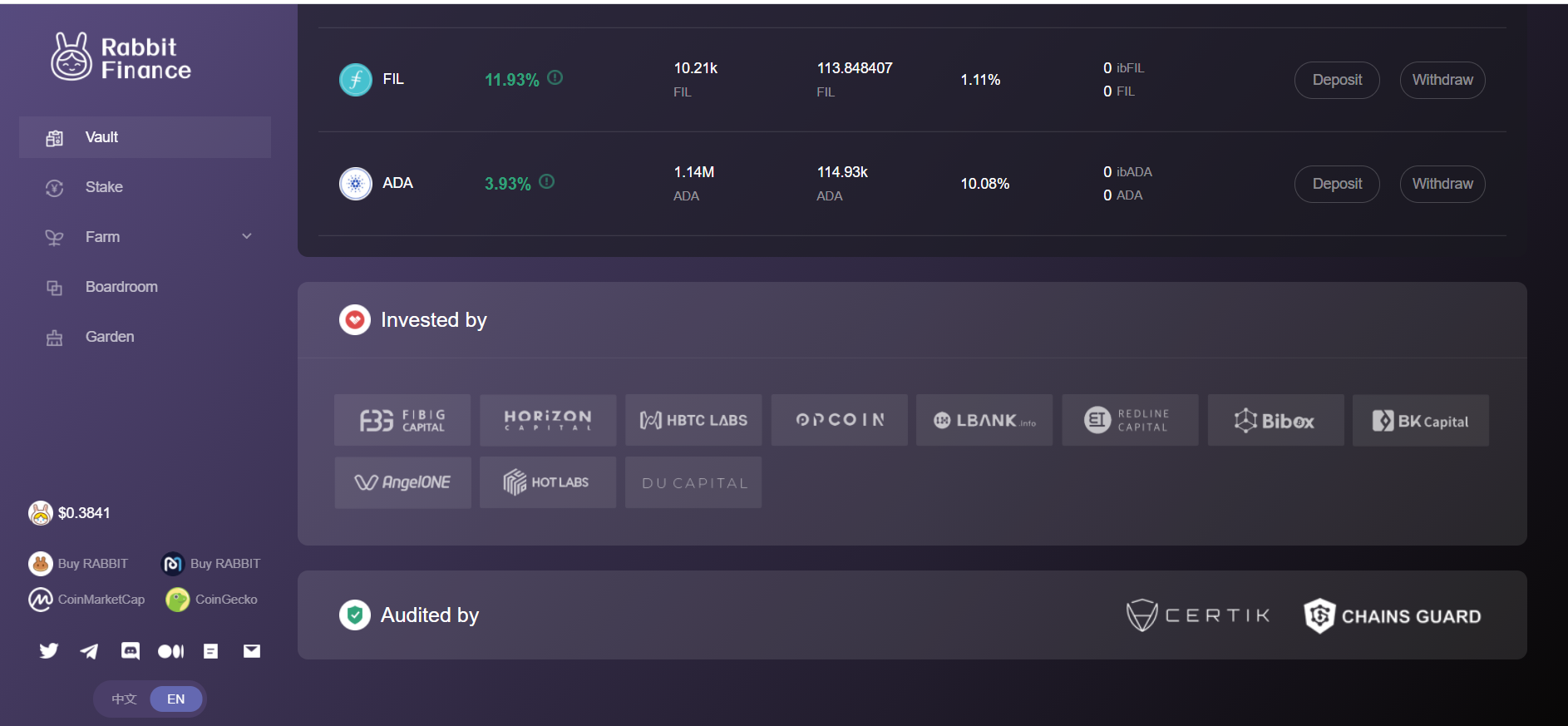Open Redline Capital investor logo

pyautogui.click(x=1131, y=420)
